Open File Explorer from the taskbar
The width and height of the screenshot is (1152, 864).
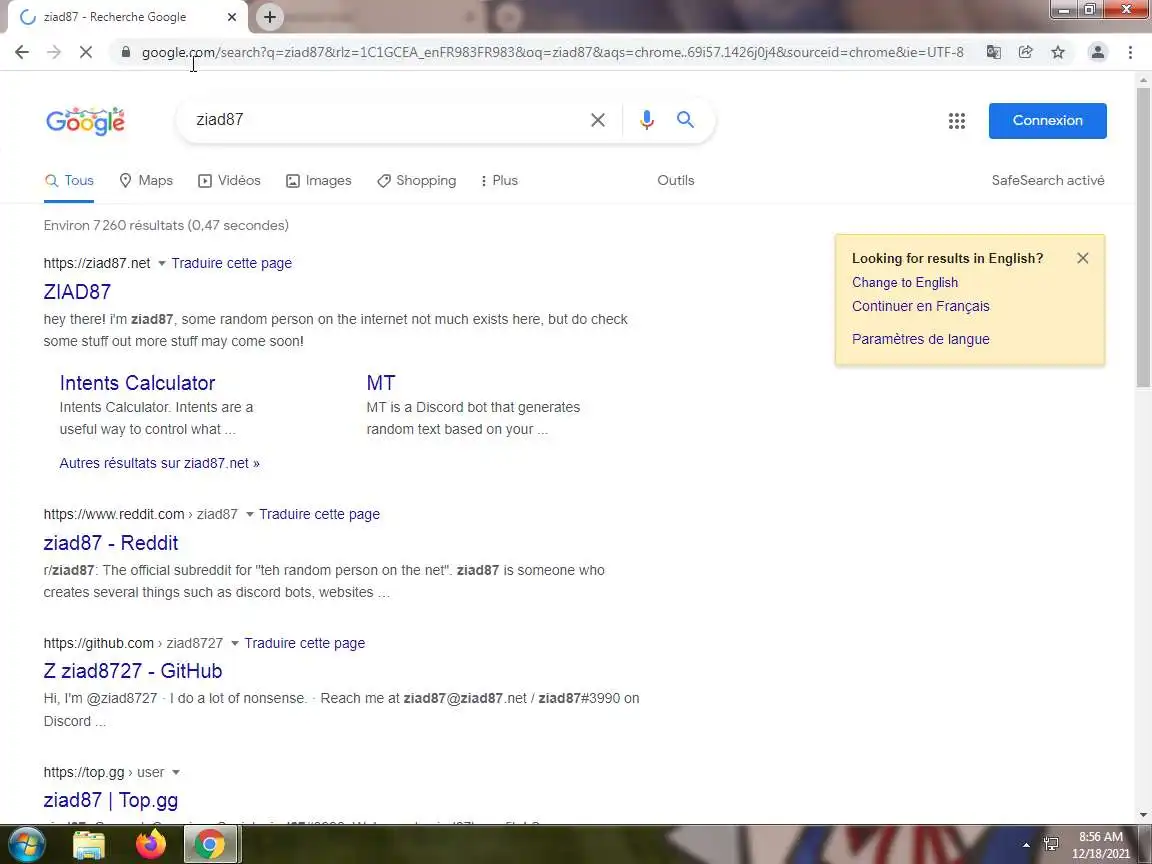(89, 845)
